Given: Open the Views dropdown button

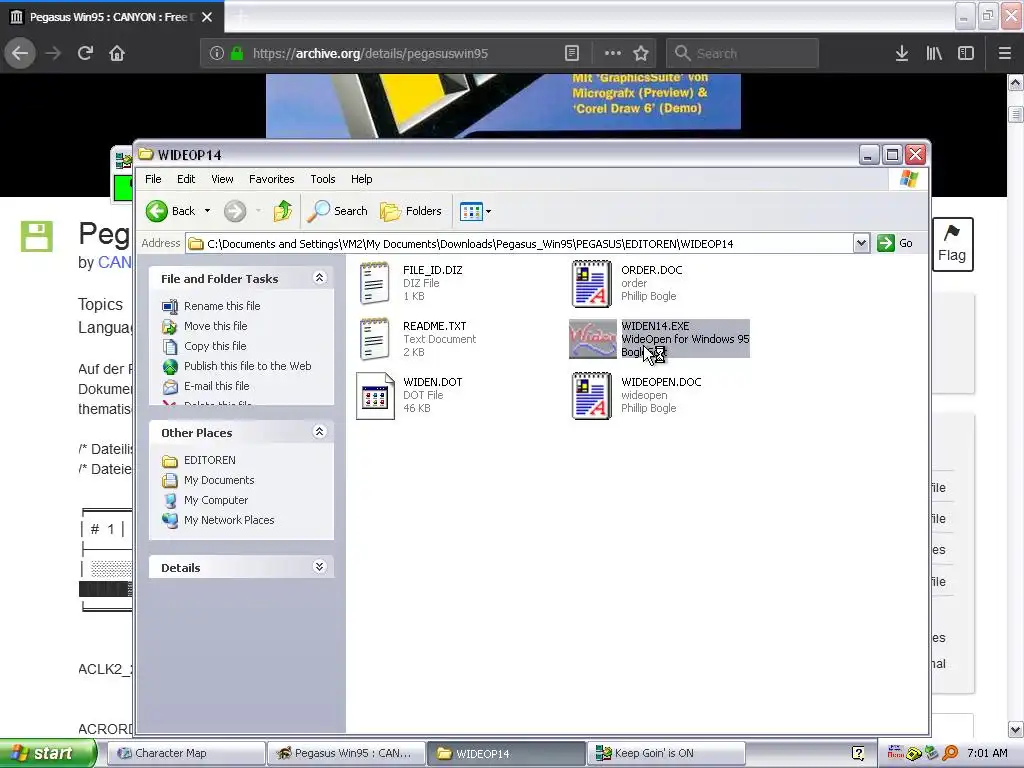Looking at the screenshot, I should tap(475, 211).
